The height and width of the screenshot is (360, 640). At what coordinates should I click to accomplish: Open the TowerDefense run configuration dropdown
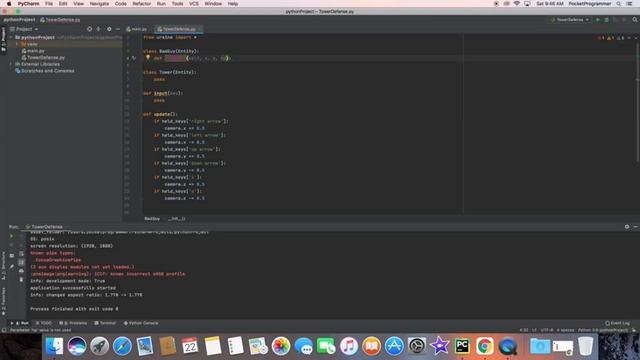click(570, 20)
